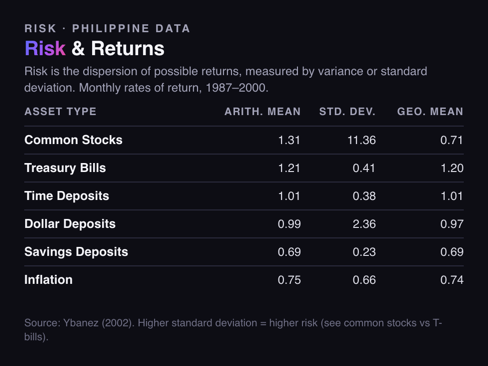
Task: Click Savings Deposits arithmetic mean value
Action: (x=289, y=252)
